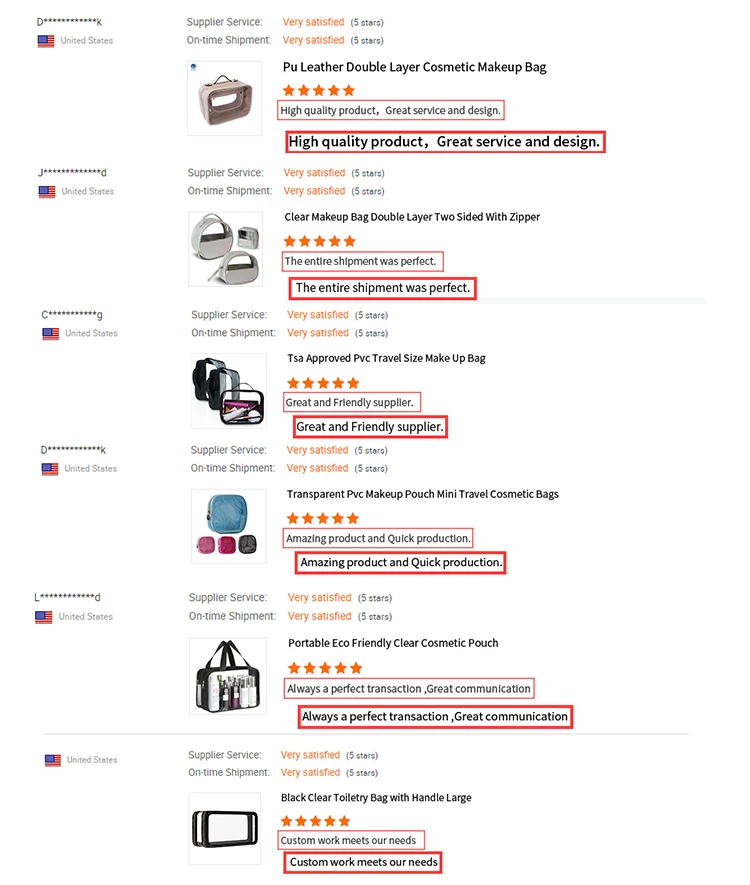Open the Black Clear Toiletry Bag thumbnail image

[x=226, y=828]
